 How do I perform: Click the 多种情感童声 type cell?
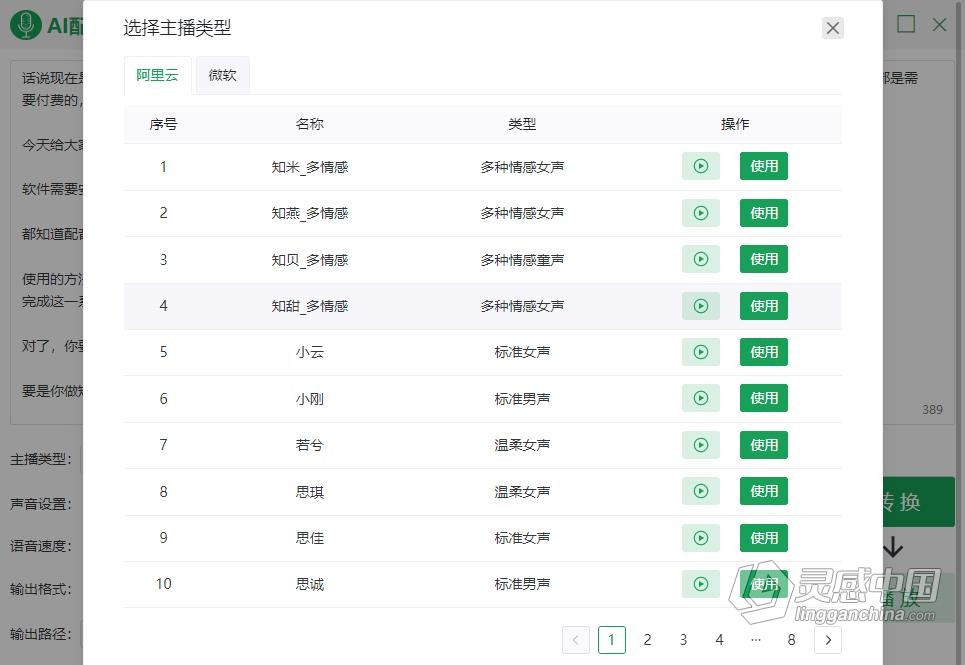[522, 260]
